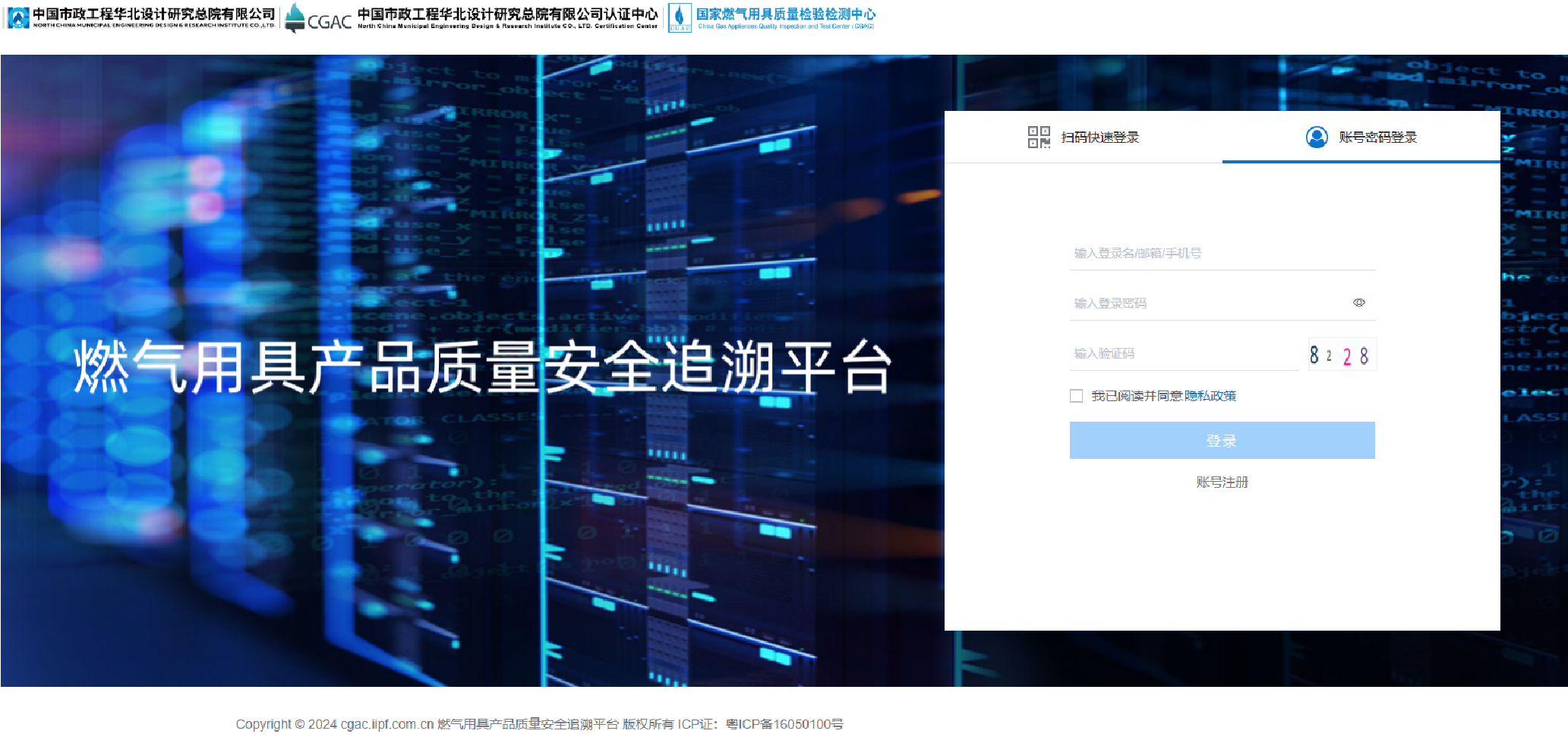This screenshot has height=737, width=1568.
Task: Click the 燃气用具产品质量安全追溯平台 banner title
Action: tap(482, 367)
